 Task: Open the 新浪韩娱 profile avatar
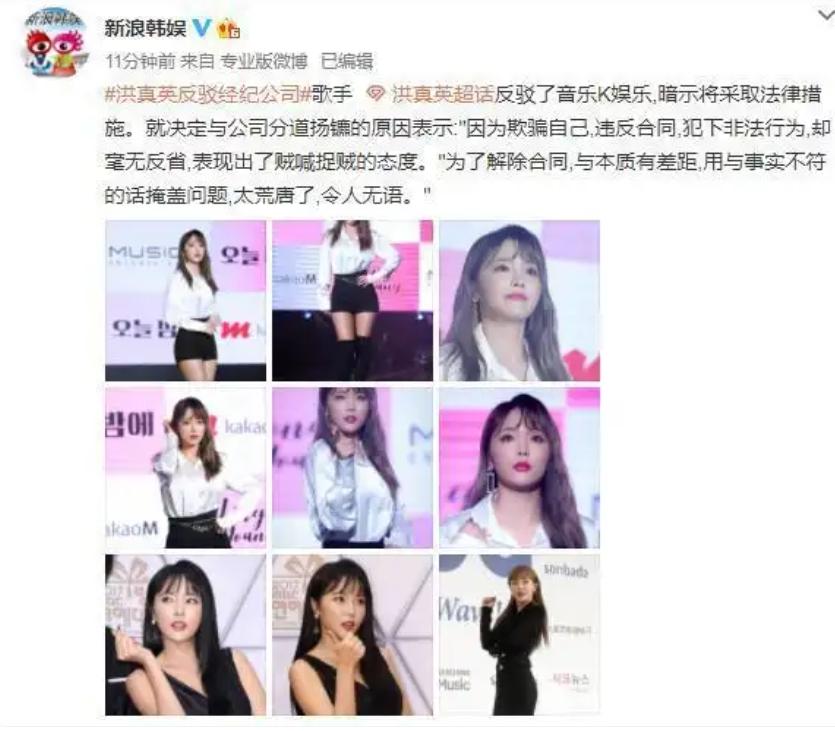[x=54, y=43]
